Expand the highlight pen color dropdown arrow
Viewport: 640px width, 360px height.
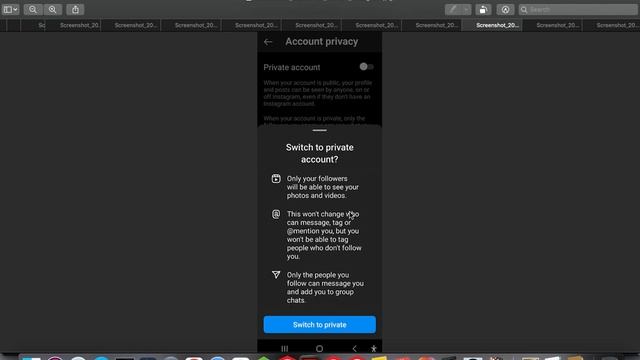tap(466, 9)
